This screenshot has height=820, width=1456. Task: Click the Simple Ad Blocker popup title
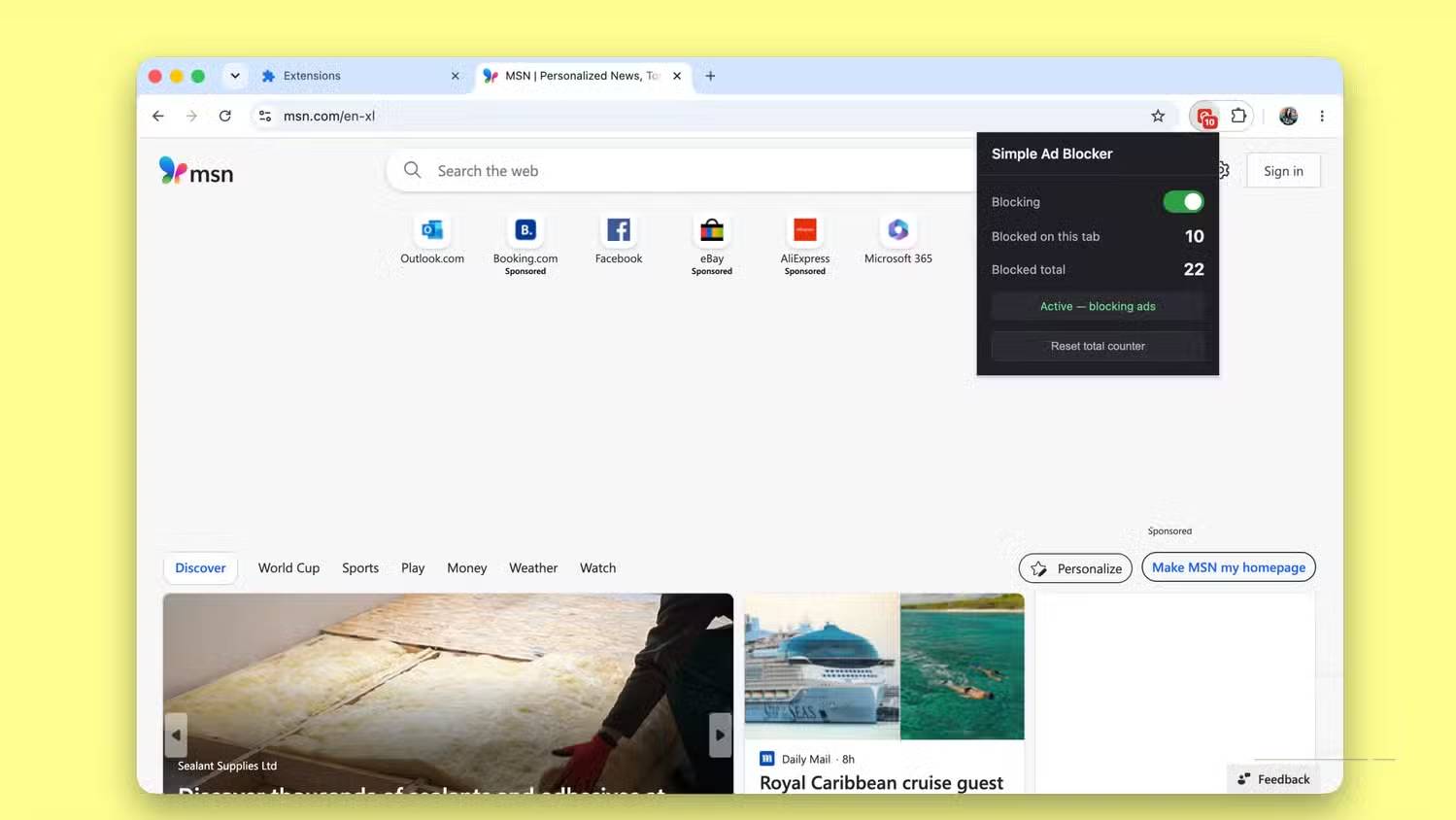coord(1052,154)
